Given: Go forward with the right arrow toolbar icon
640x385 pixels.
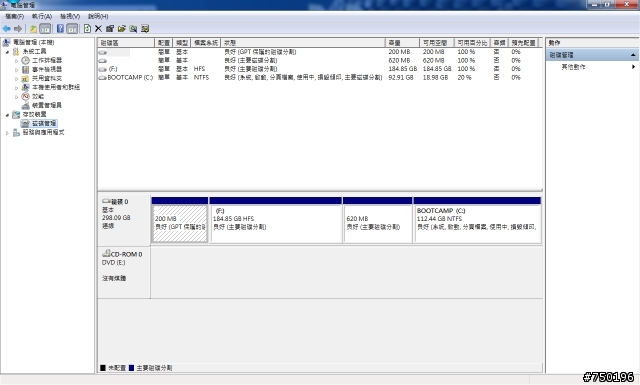Looking at the screenshot, I should coord(18,29).
